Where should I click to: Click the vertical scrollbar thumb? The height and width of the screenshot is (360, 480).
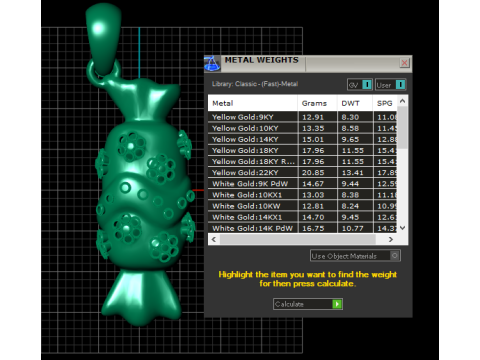[x=403, y=128]
